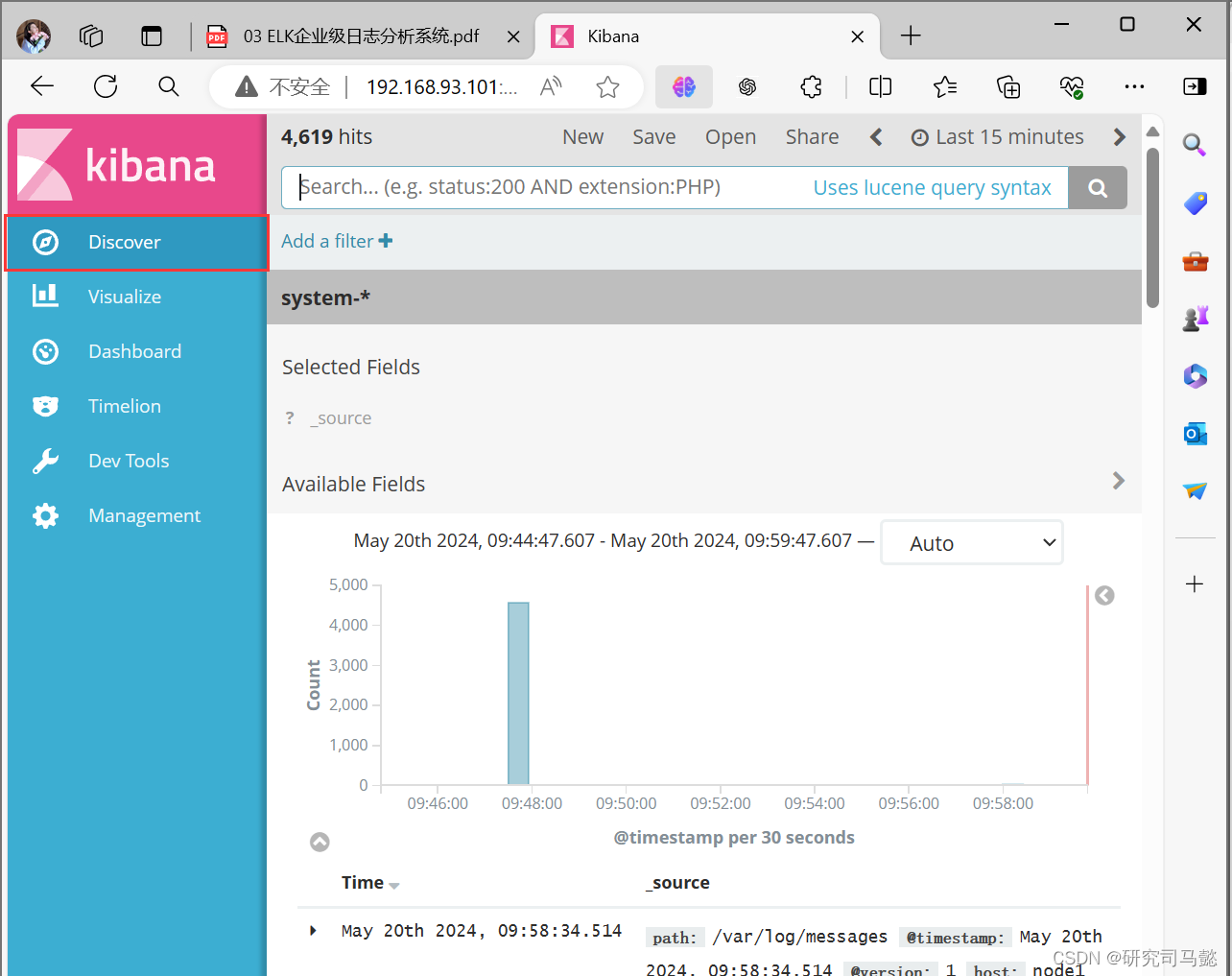Image resolution: width=1232 pixels, height=976 pixels.
Task: Expand the Available Fields section
Action: coord(1118,481)
